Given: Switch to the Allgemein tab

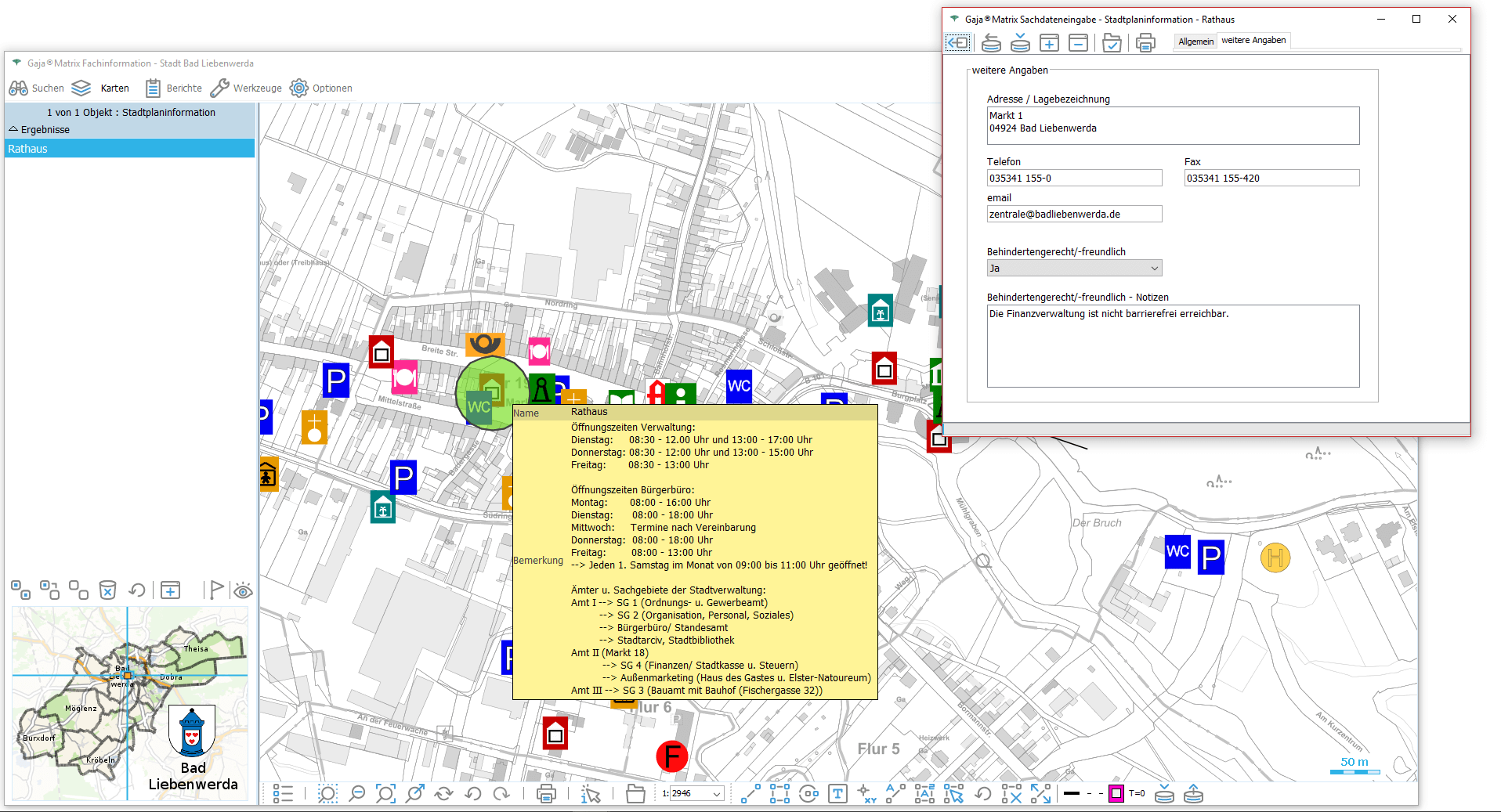Looking at the screenshot, I should [x=1195, y=42].
